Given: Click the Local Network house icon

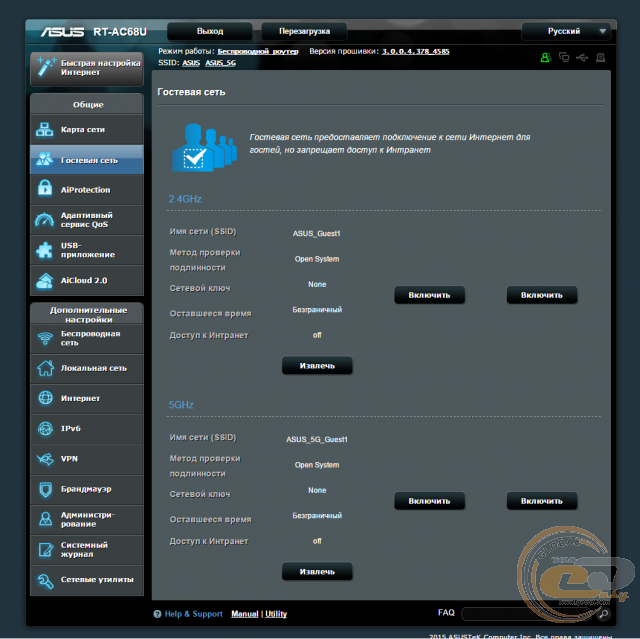Looking at the screenshot, I should point(45,368).
